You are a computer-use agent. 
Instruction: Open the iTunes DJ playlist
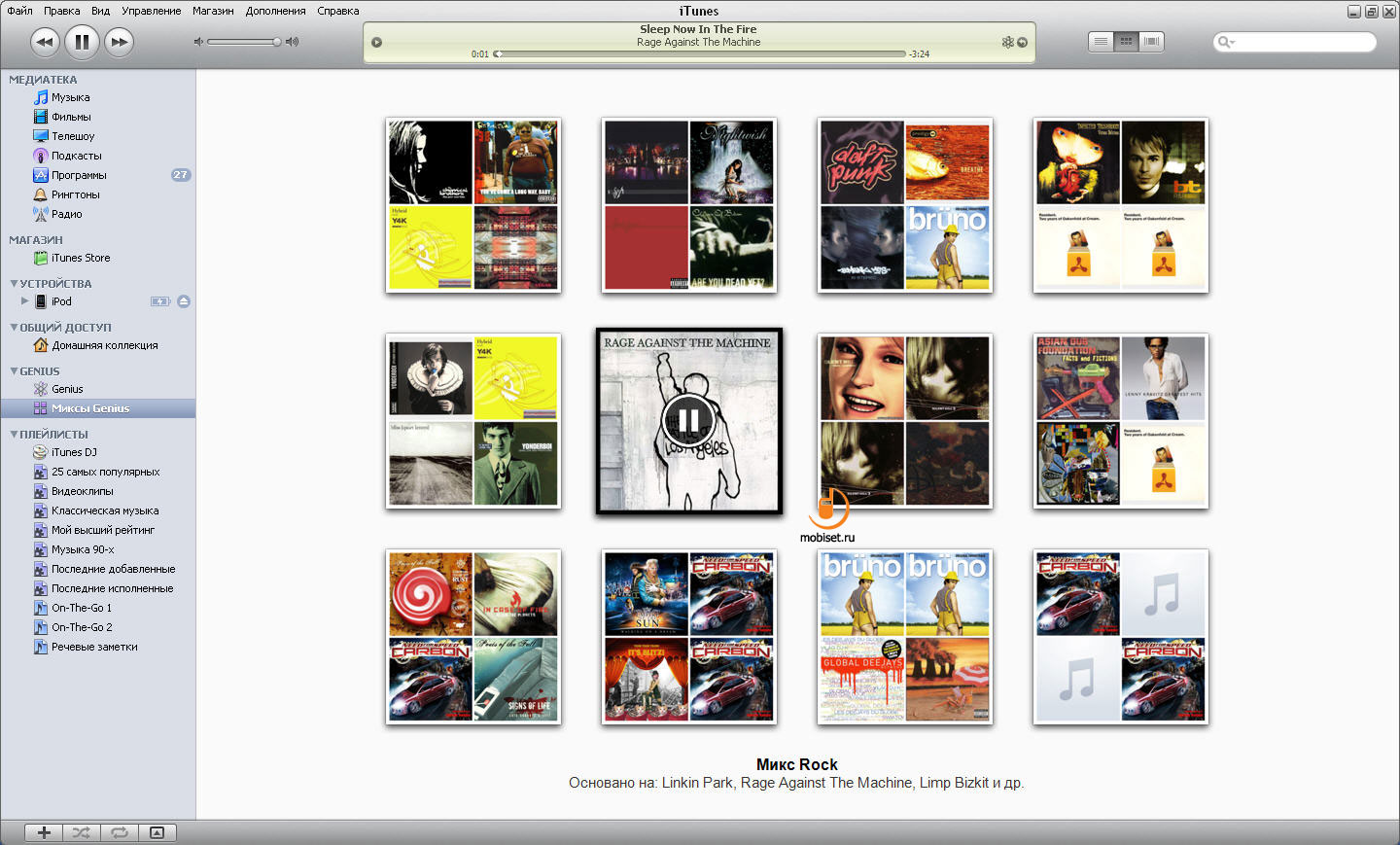point(74,452)
